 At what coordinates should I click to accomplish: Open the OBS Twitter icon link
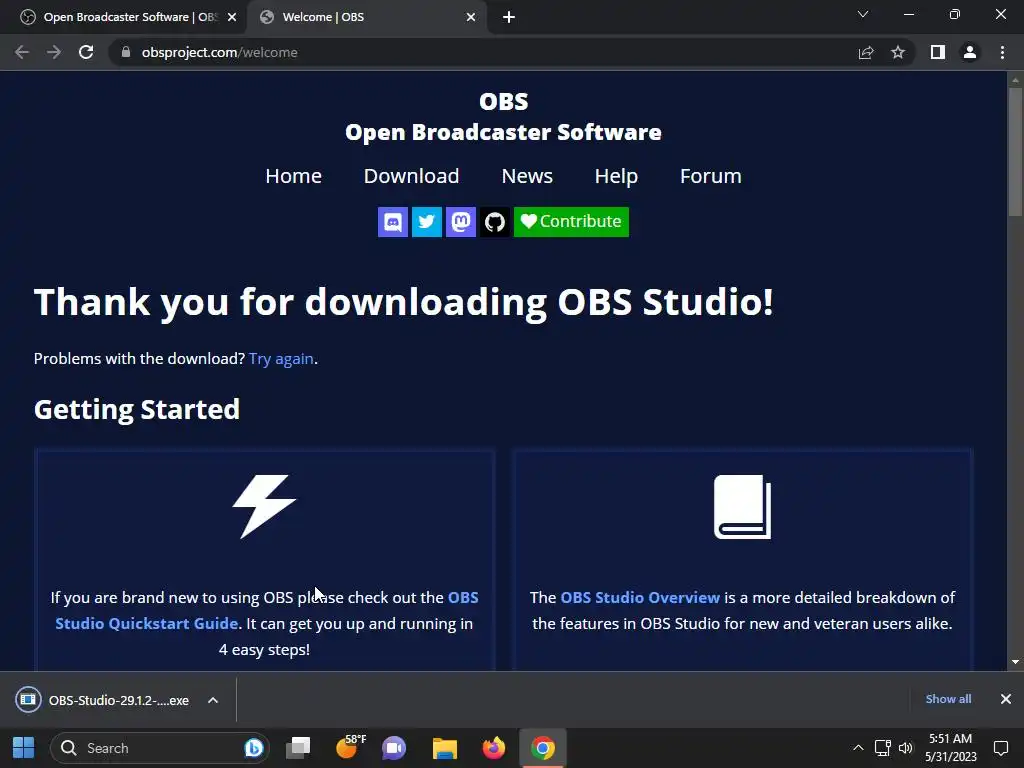(x=426, y=222)
